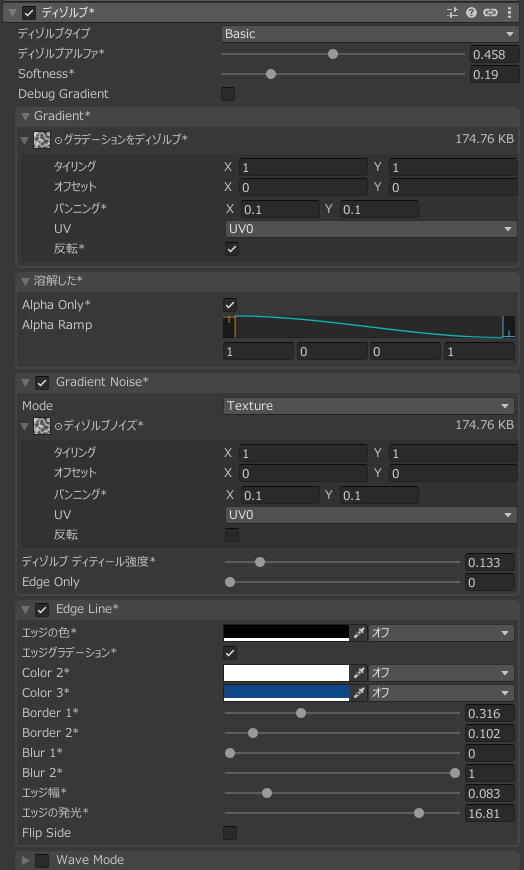Viewport: 524px width, 870px height.
Task: Click the エッジの発光 value field 16.81
Action: click(490, 813)
